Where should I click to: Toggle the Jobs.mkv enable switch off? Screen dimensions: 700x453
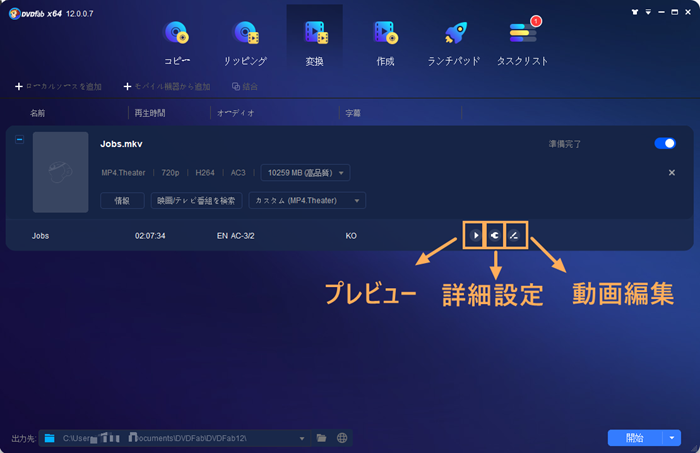tap(664, 144)
